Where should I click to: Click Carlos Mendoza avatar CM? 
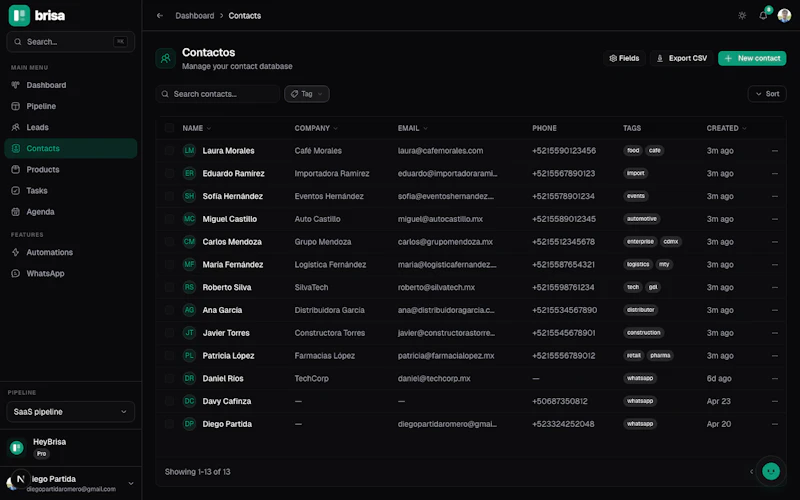click(189, 242)
